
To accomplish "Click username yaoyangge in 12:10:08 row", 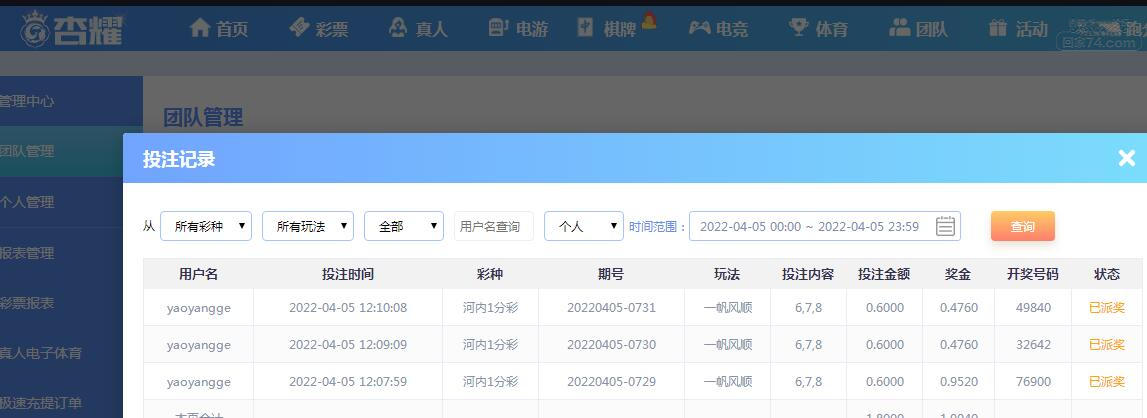I will 198,307.
